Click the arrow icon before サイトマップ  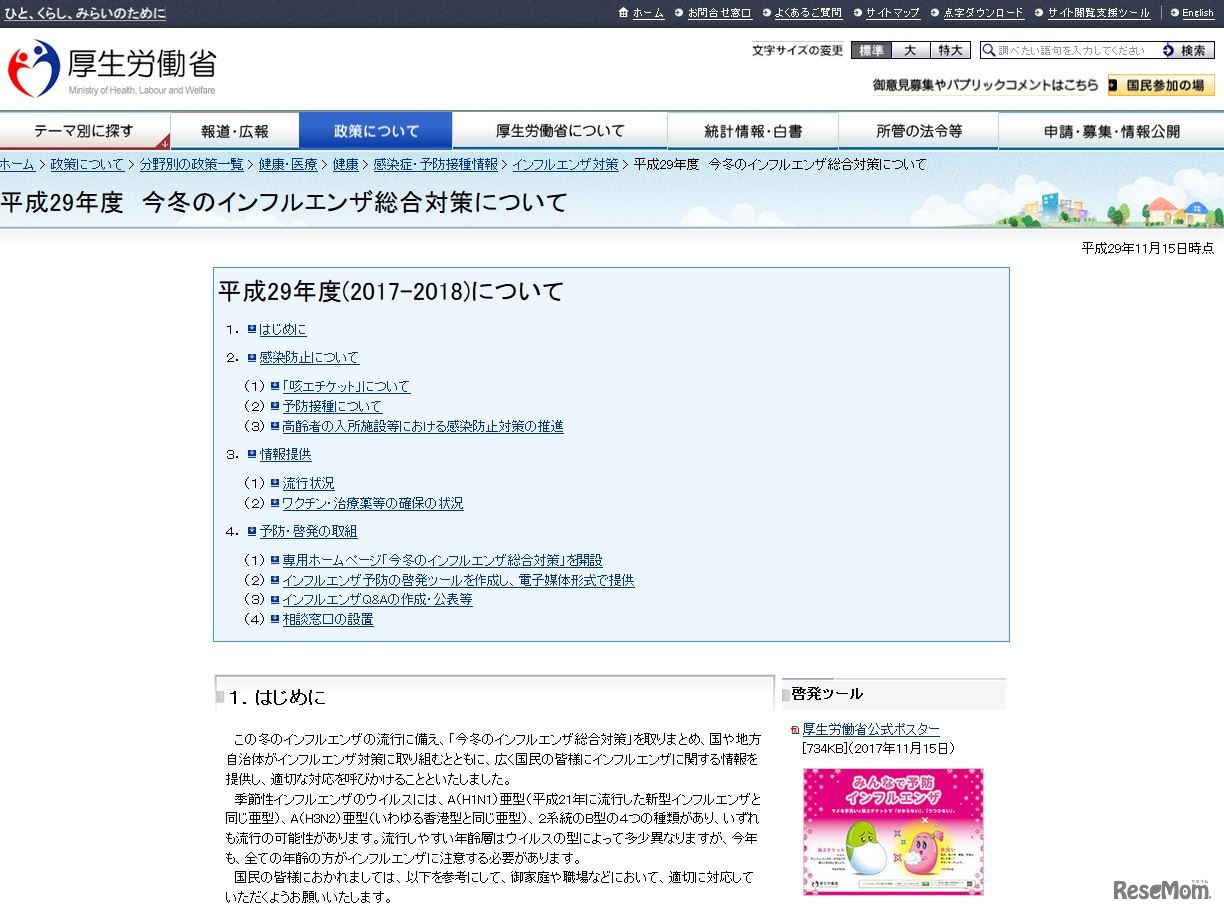858,13
